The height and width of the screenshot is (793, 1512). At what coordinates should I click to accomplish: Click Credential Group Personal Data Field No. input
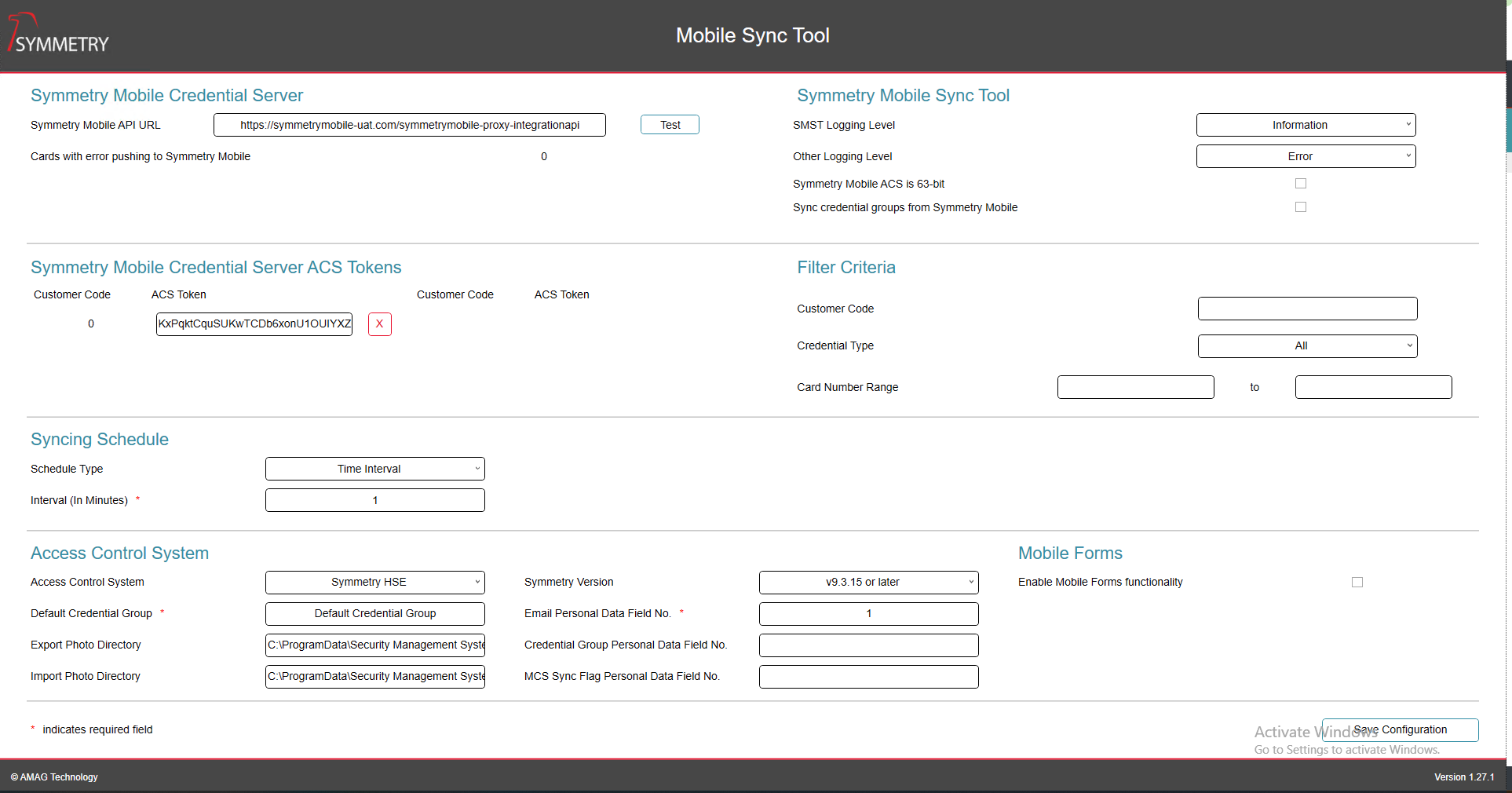869,645
